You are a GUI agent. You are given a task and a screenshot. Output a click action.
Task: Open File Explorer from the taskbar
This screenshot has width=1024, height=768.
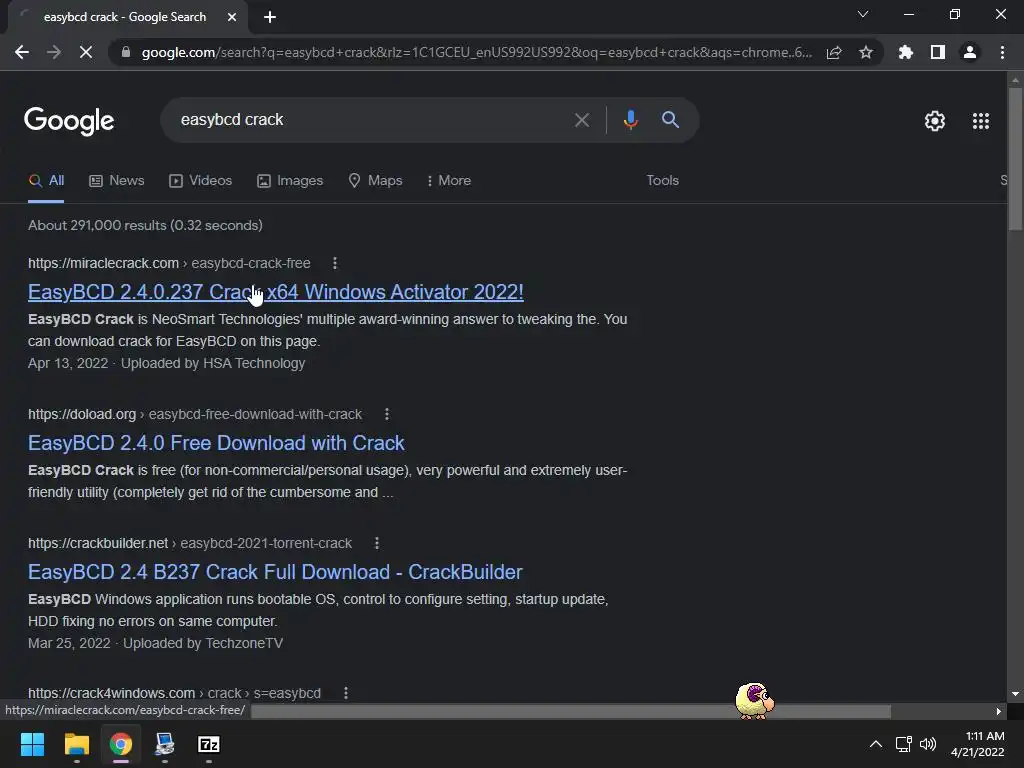[76, 744]
